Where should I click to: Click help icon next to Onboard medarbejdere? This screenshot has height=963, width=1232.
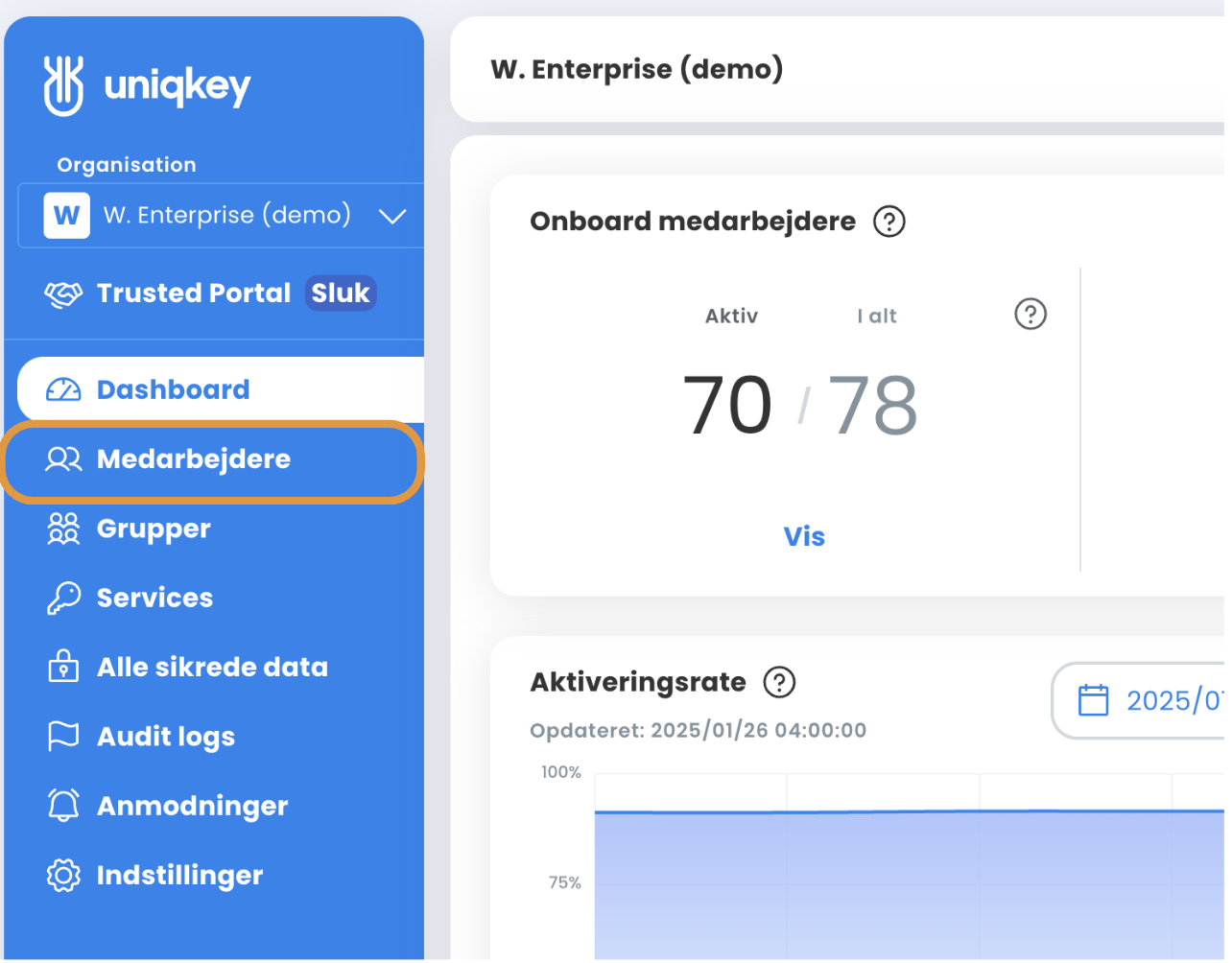889,222
